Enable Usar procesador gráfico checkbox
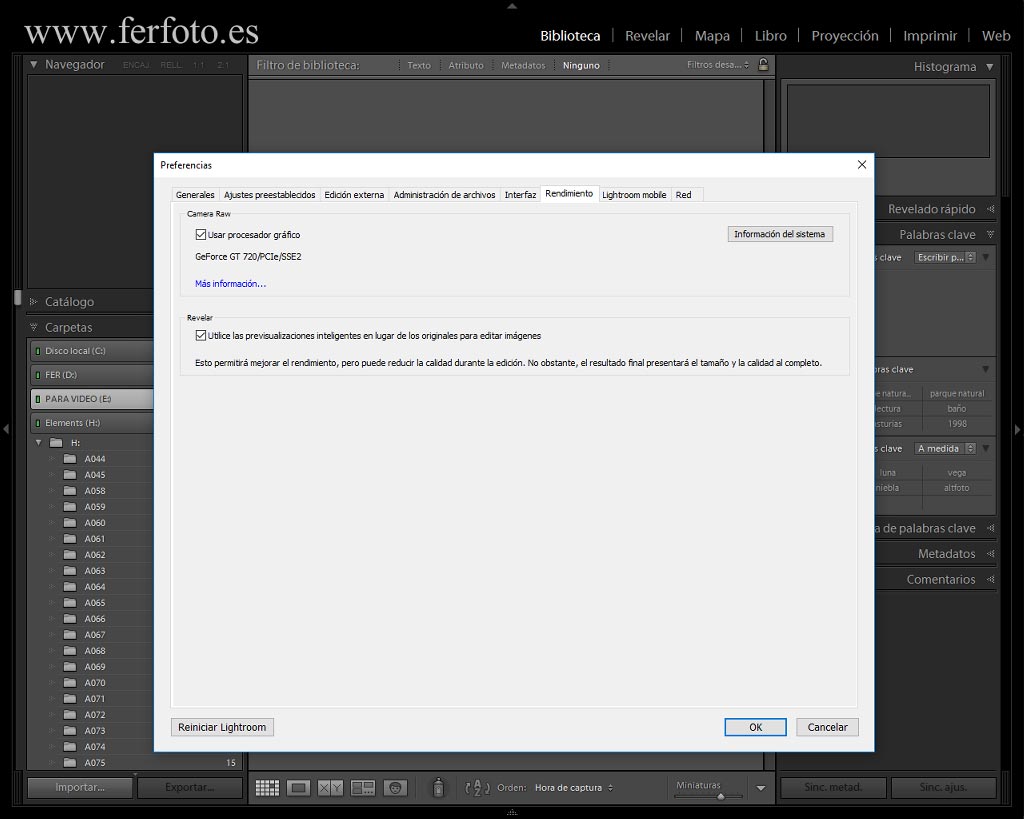Viewport: 1024px width, 819px height. click(x=200, y=234)
